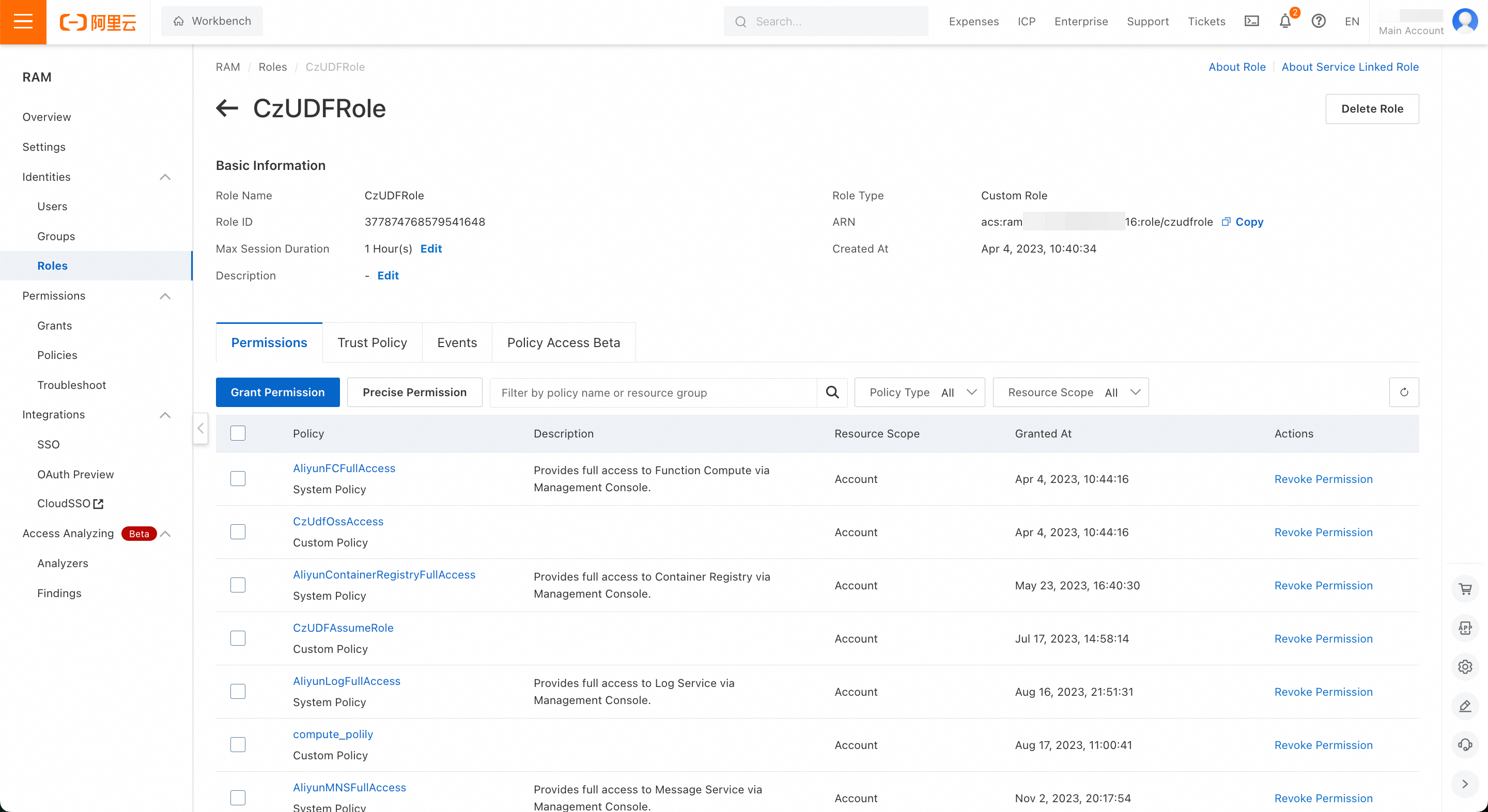Refresh the permissions list
Viewport: 1488px width, 812px height.
pos(1404,392)
